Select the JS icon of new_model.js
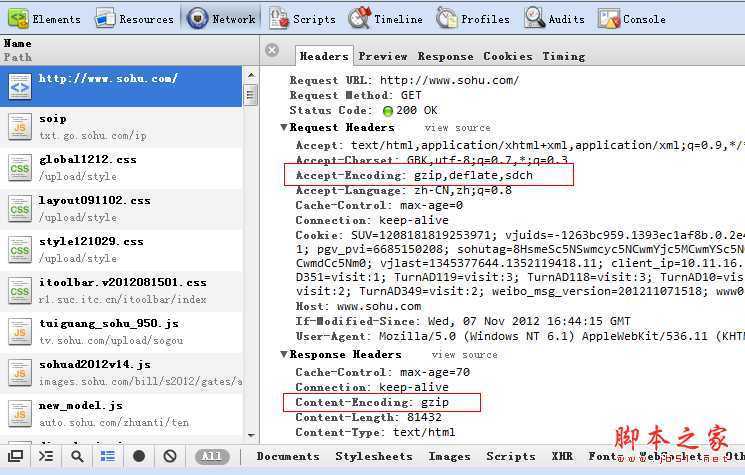Screen dimensions: 745x475 point(19,414)
